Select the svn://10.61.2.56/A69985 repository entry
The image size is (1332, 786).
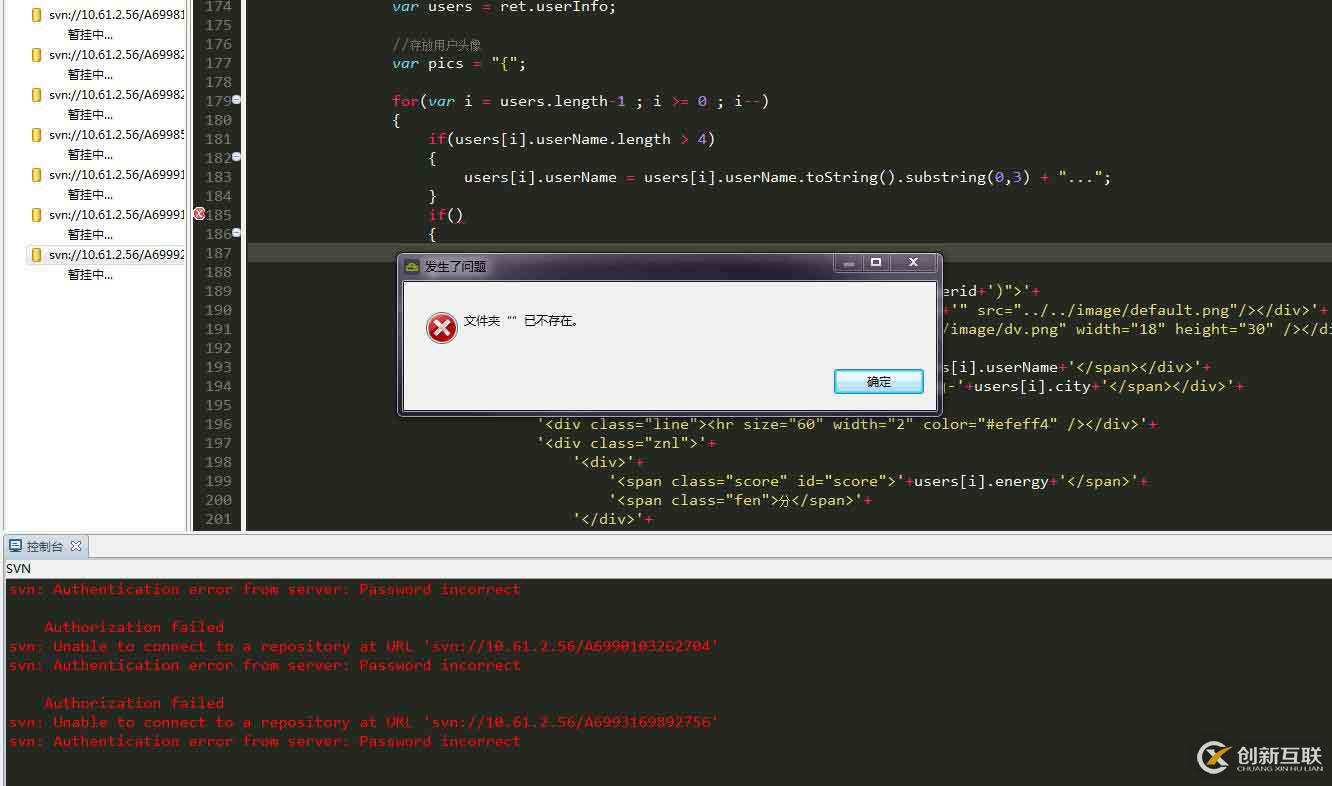(x=116, y=135)
